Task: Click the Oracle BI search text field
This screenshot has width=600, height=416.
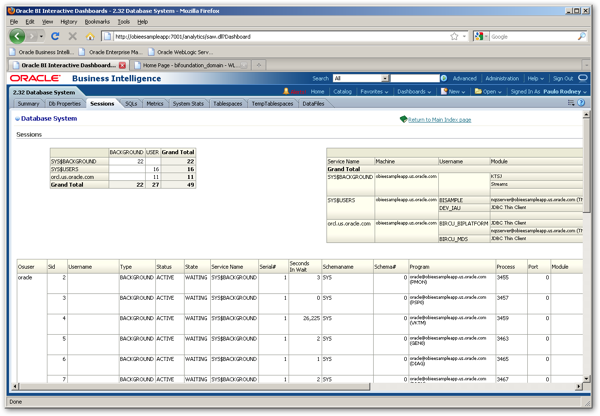Action: pyautogui.click(x=415, y=78)
